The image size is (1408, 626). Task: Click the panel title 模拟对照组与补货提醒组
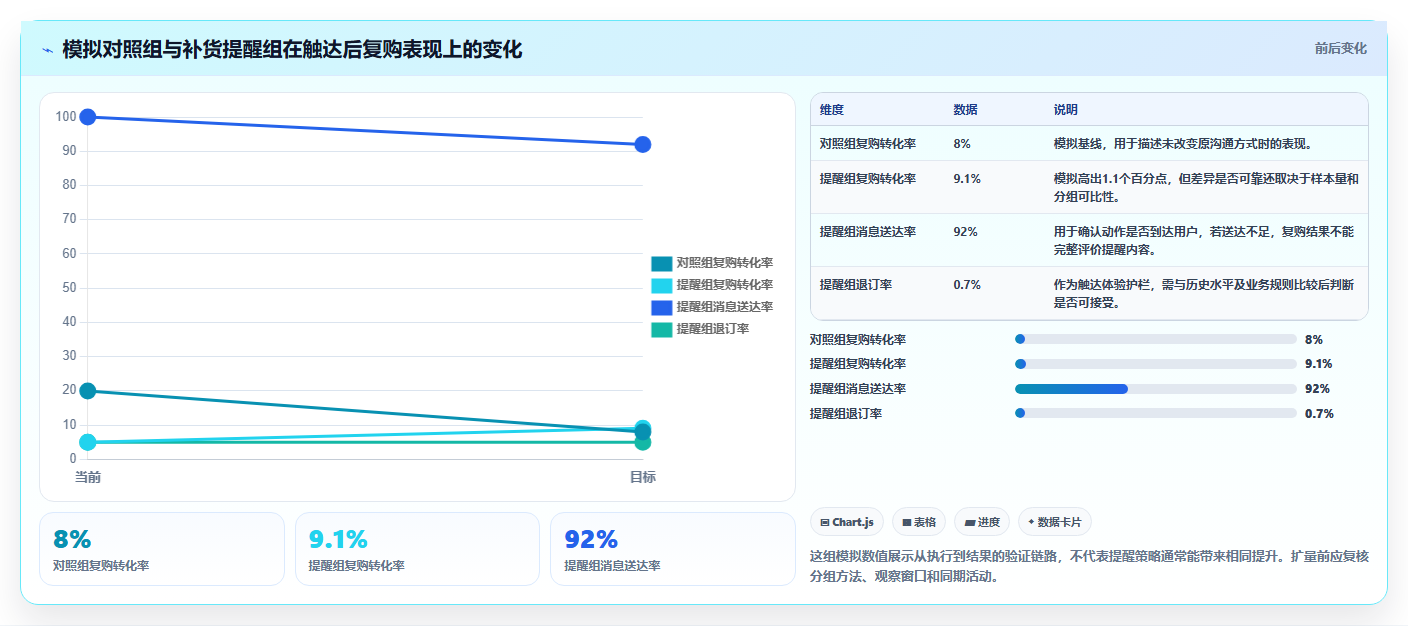(x=292, y=50)
